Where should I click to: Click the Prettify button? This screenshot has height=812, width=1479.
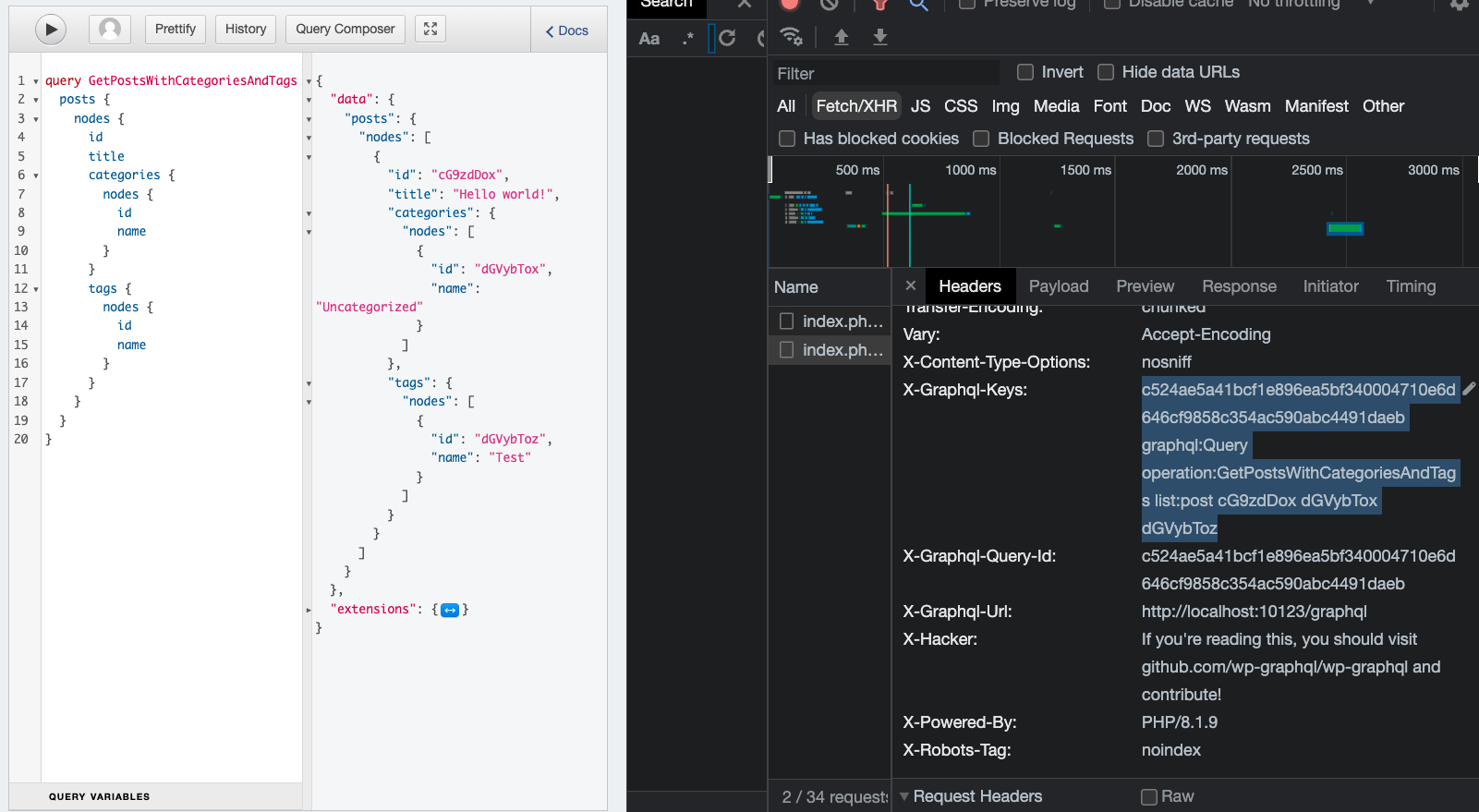pyautogui.click(x=176, y=30)
